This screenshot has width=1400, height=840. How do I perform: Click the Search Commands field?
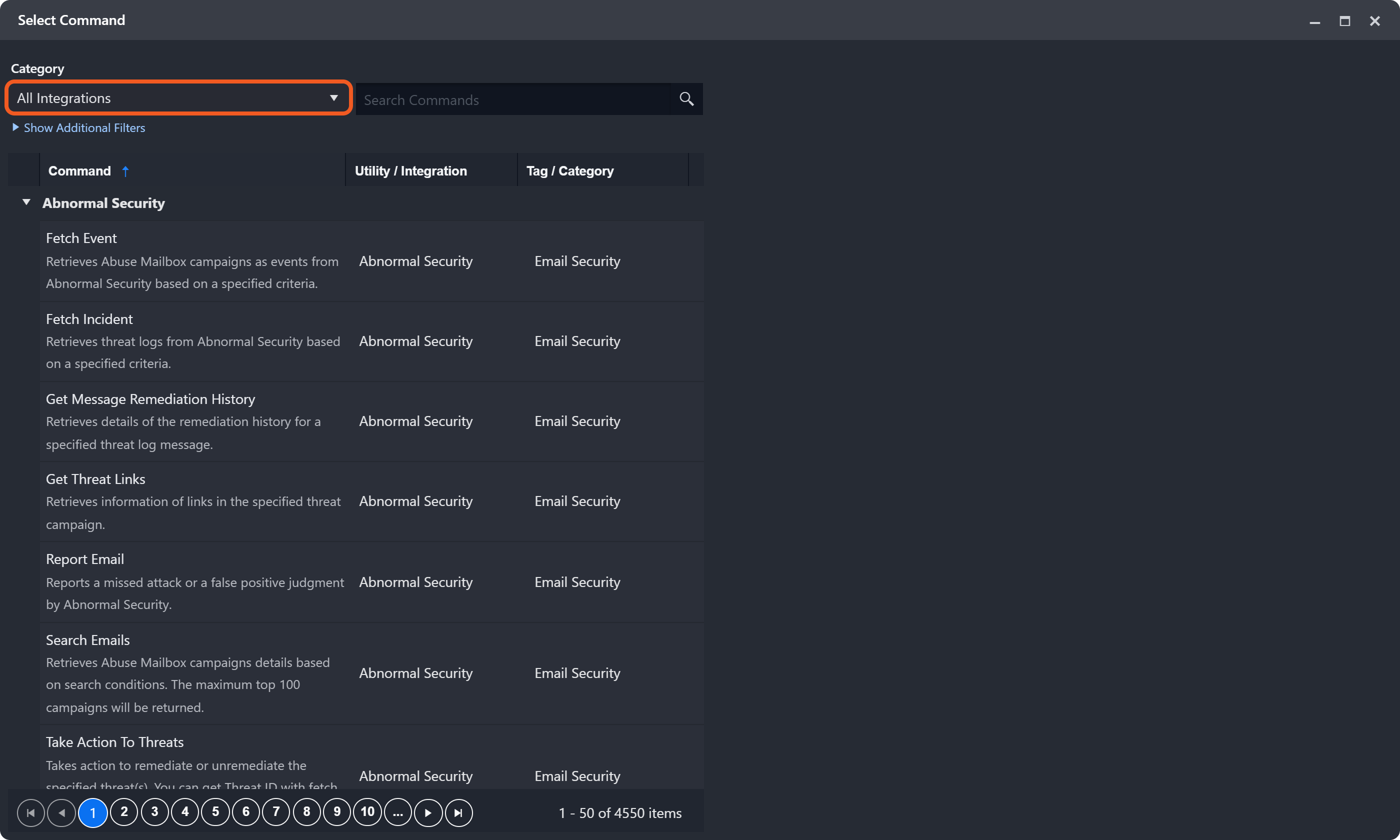coord(512,100)
